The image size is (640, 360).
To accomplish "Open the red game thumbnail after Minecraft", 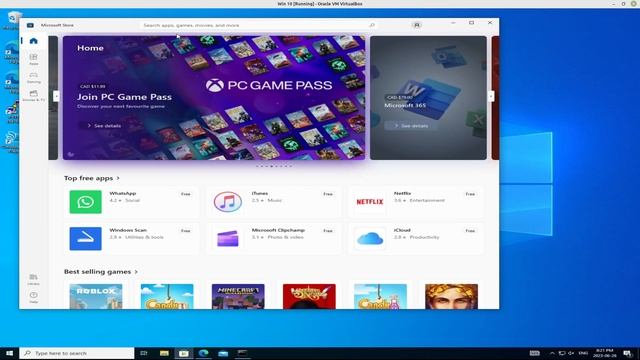I will (309, 296).
